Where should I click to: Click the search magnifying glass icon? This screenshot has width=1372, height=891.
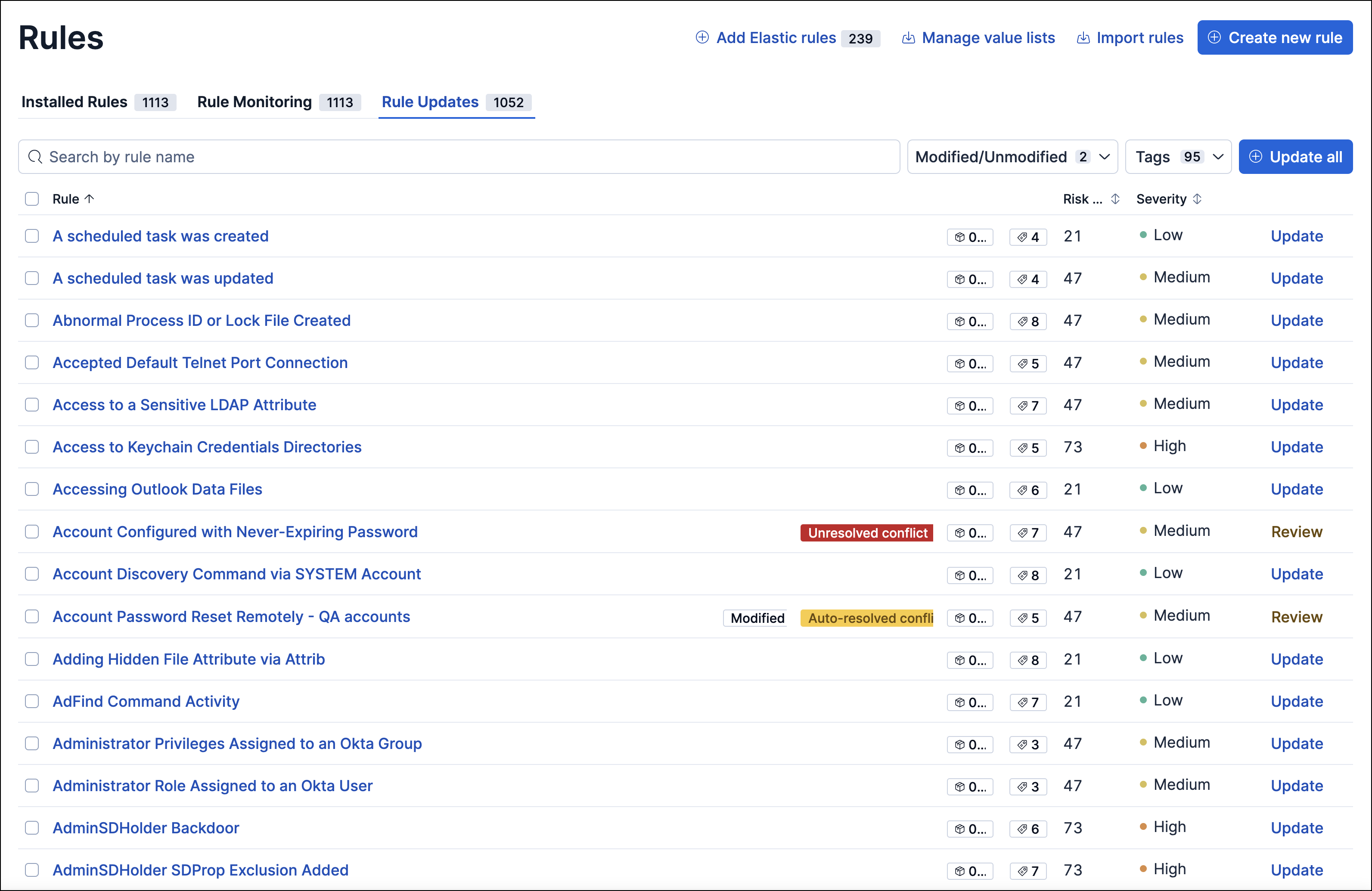35,156
